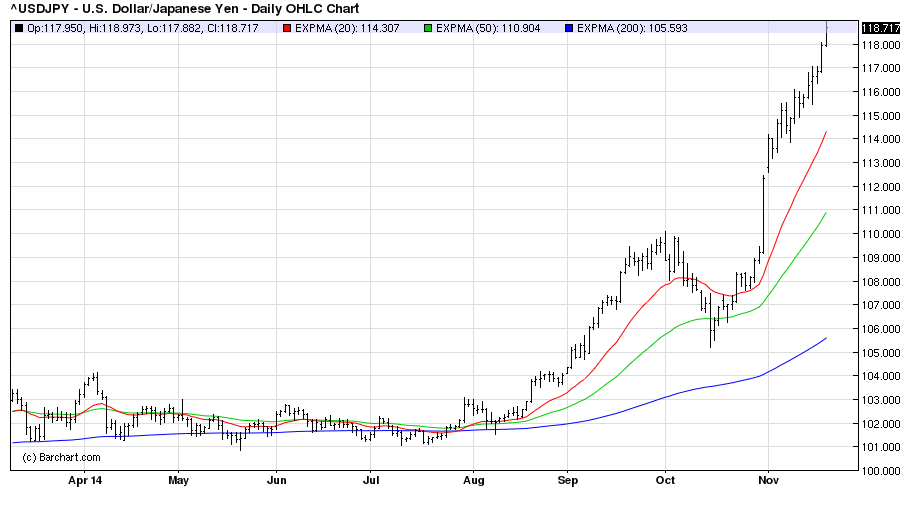Viewport: 900px width, 511px height.
Task: Click the green EXPMA (50) legend swatch
Action: [x=428, y=28]
